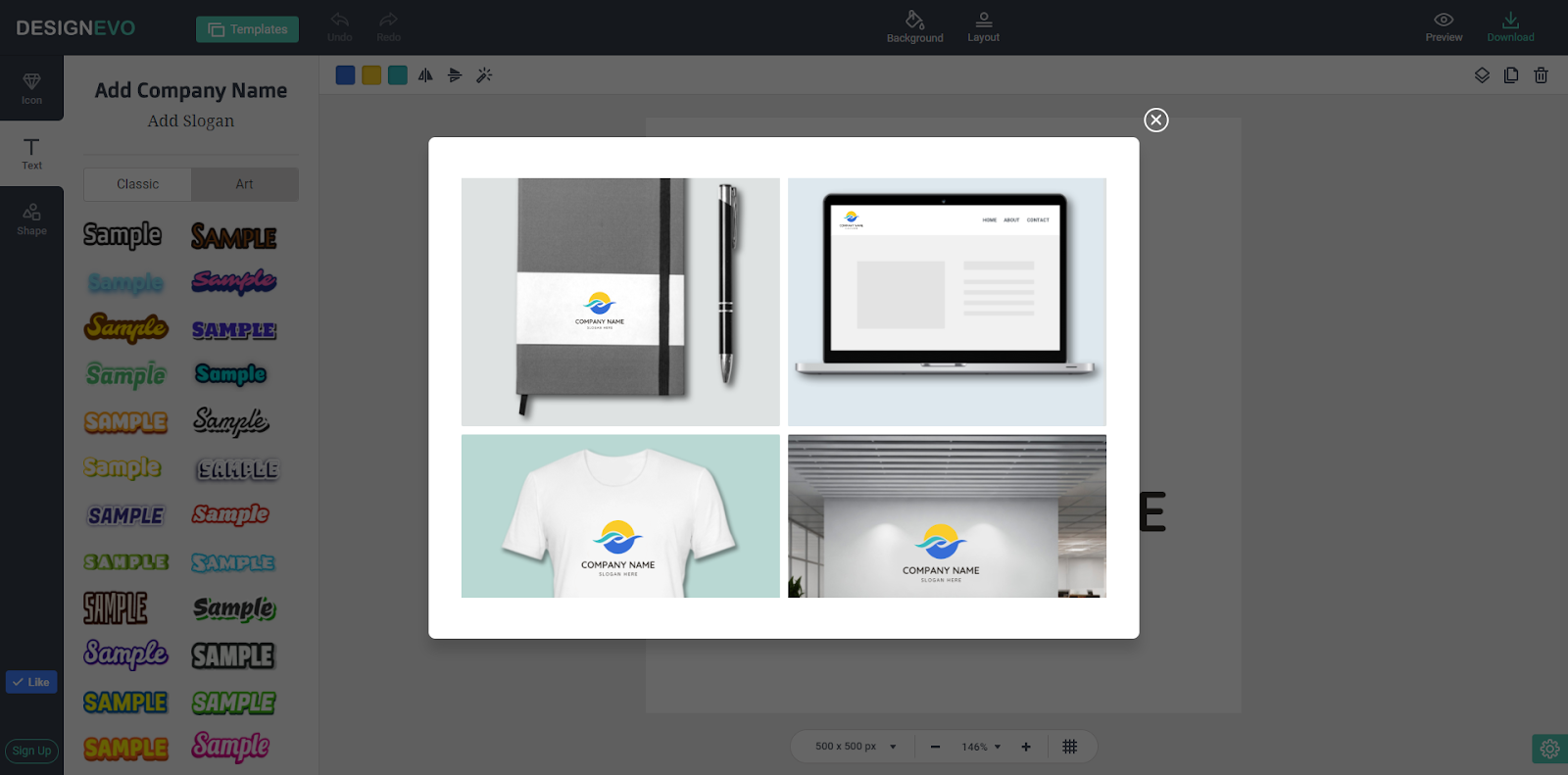The image size is (1568, 775).
Task: Toggle the canvas grid icon
Action: [1070, 747]
